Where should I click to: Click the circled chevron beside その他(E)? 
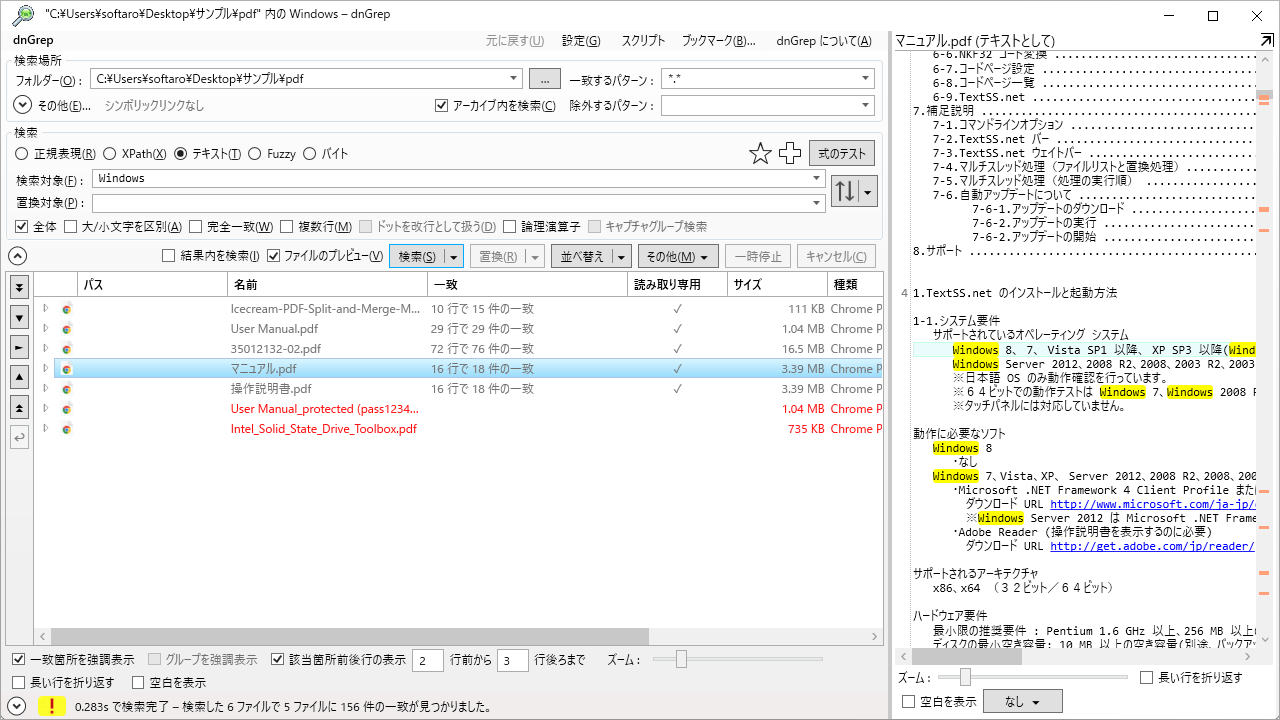click(23, 105)
